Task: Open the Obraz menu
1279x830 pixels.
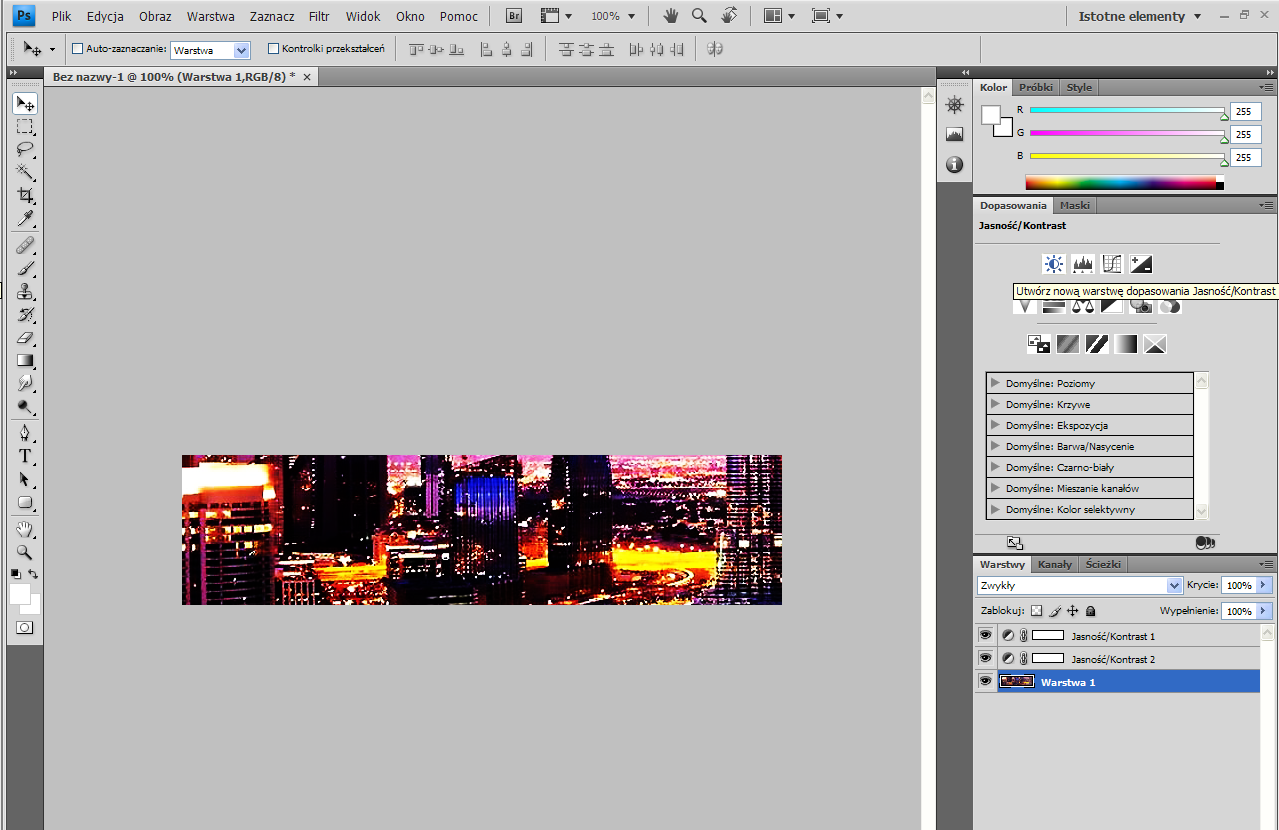Action: pos(155,17)
